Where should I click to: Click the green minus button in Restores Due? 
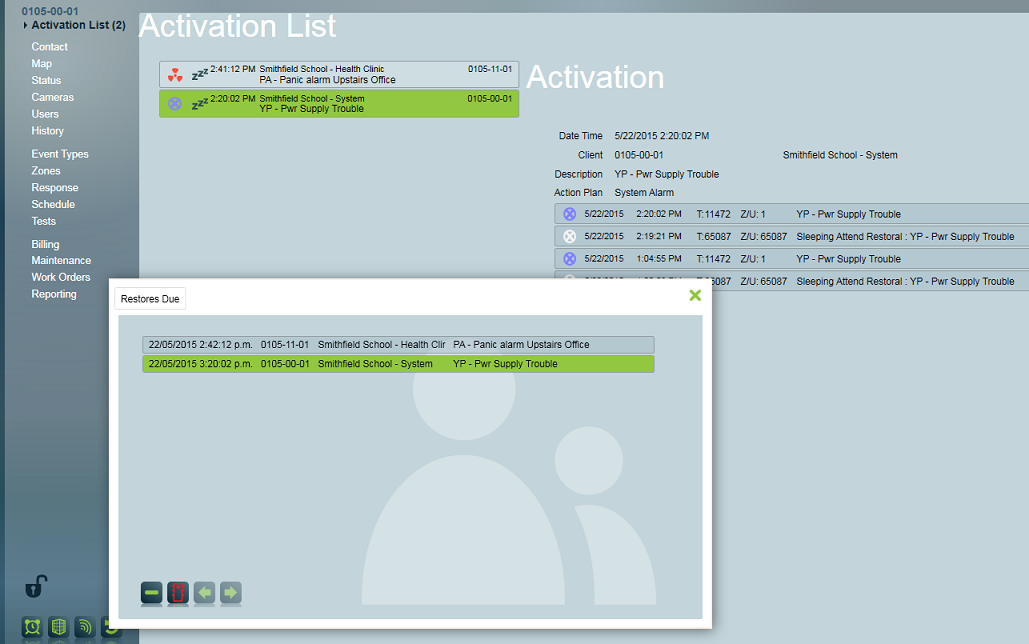point(152,593)
